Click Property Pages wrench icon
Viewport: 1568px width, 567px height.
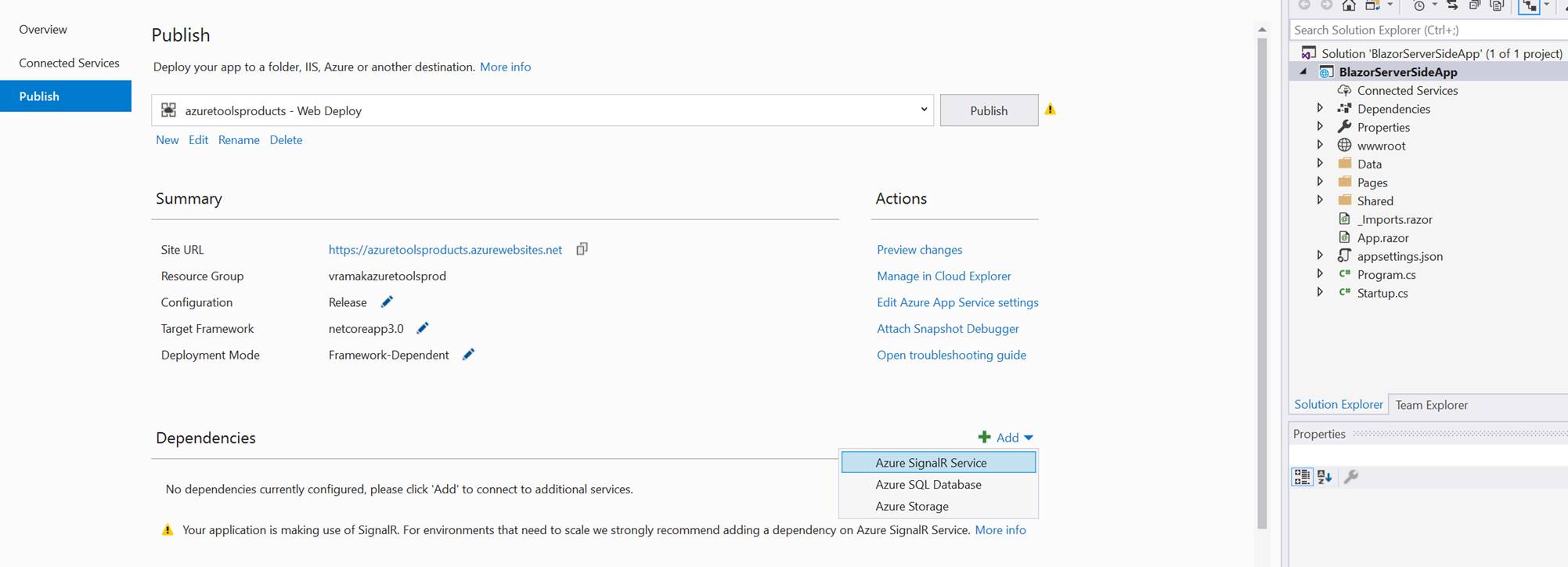(1351, 476)
